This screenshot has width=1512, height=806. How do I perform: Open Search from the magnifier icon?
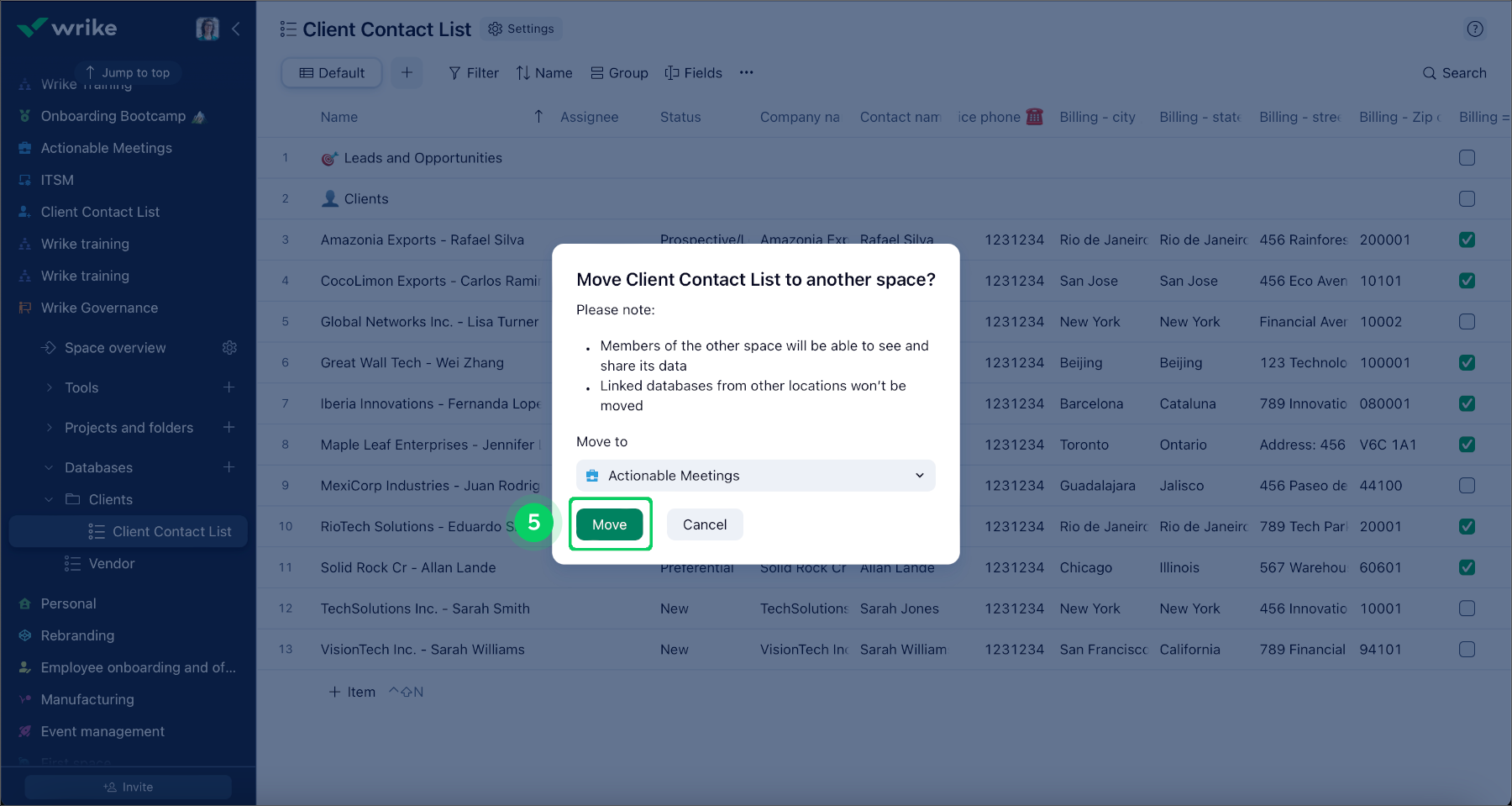tap(1429, 73)
